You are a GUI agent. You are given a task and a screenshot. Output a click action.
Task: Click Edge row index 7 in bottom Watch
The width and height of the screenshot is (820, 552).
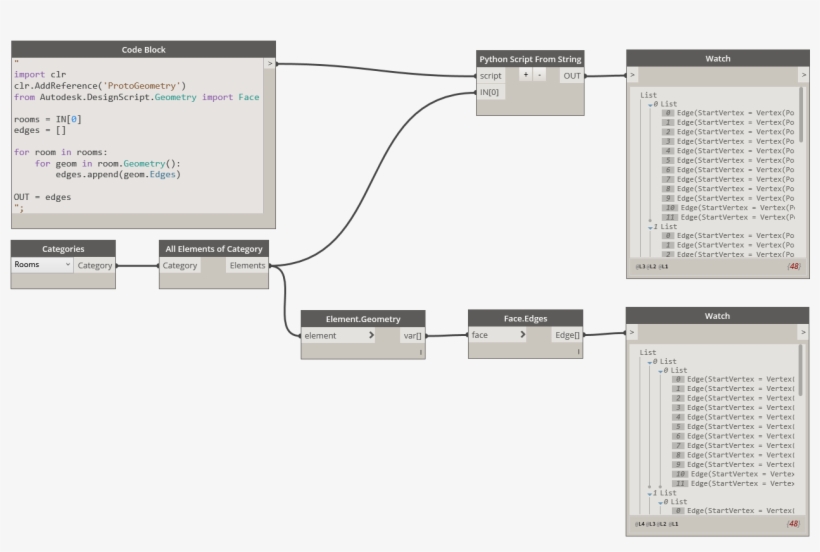[733, 446]
